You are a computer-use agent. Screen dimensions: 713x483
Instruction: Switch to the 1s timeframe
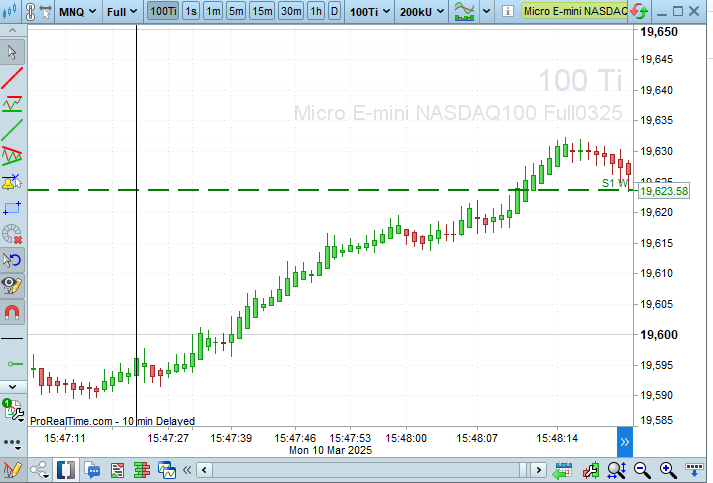click(191, 11)
